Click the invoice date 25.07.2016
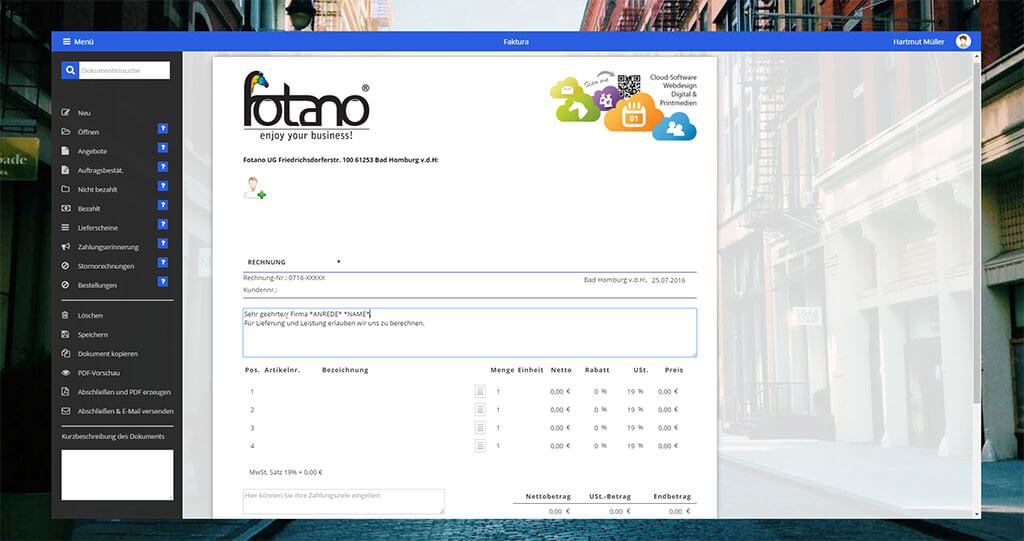 [x=668, y=280]
